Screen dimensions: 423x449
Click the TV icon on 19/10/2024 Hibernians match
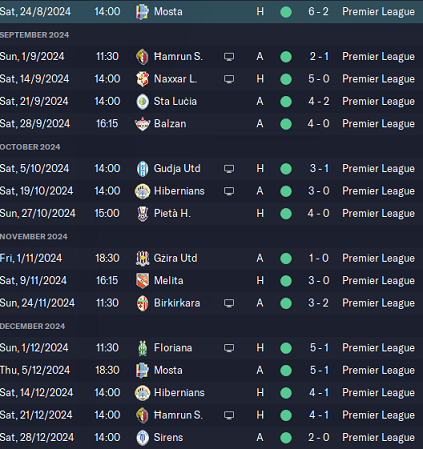point(229,191)
